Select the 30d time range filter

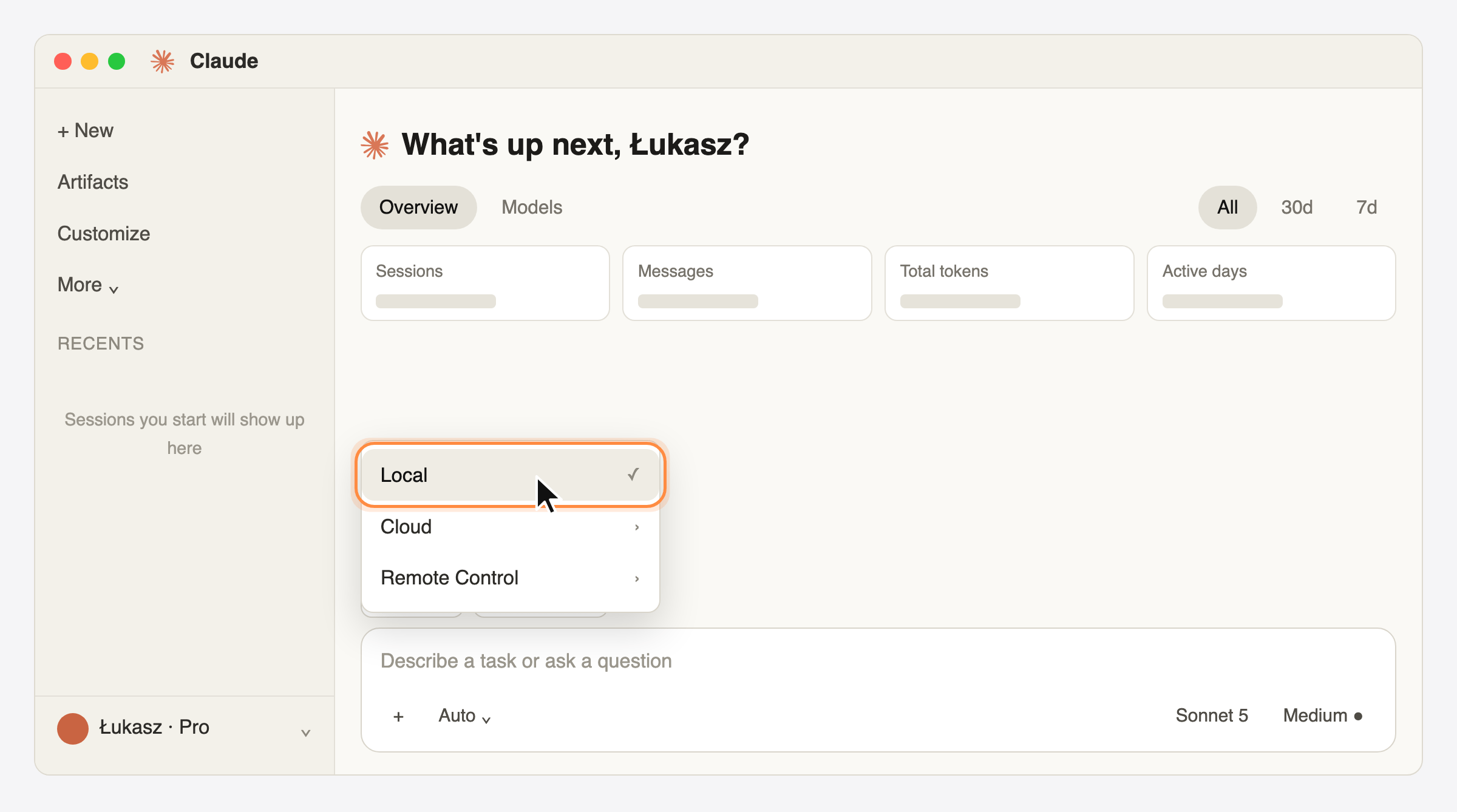[x=1297, y=208]
